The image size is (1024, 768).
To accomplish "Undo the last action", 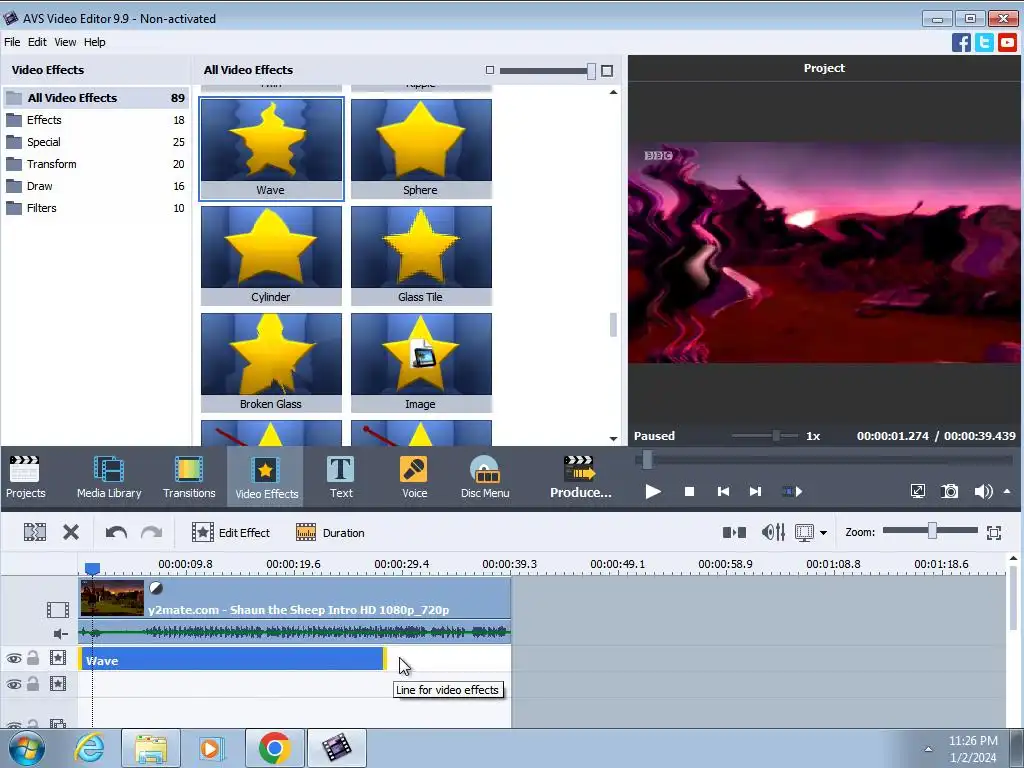I will pyautogui.click(x=116, y=532).
